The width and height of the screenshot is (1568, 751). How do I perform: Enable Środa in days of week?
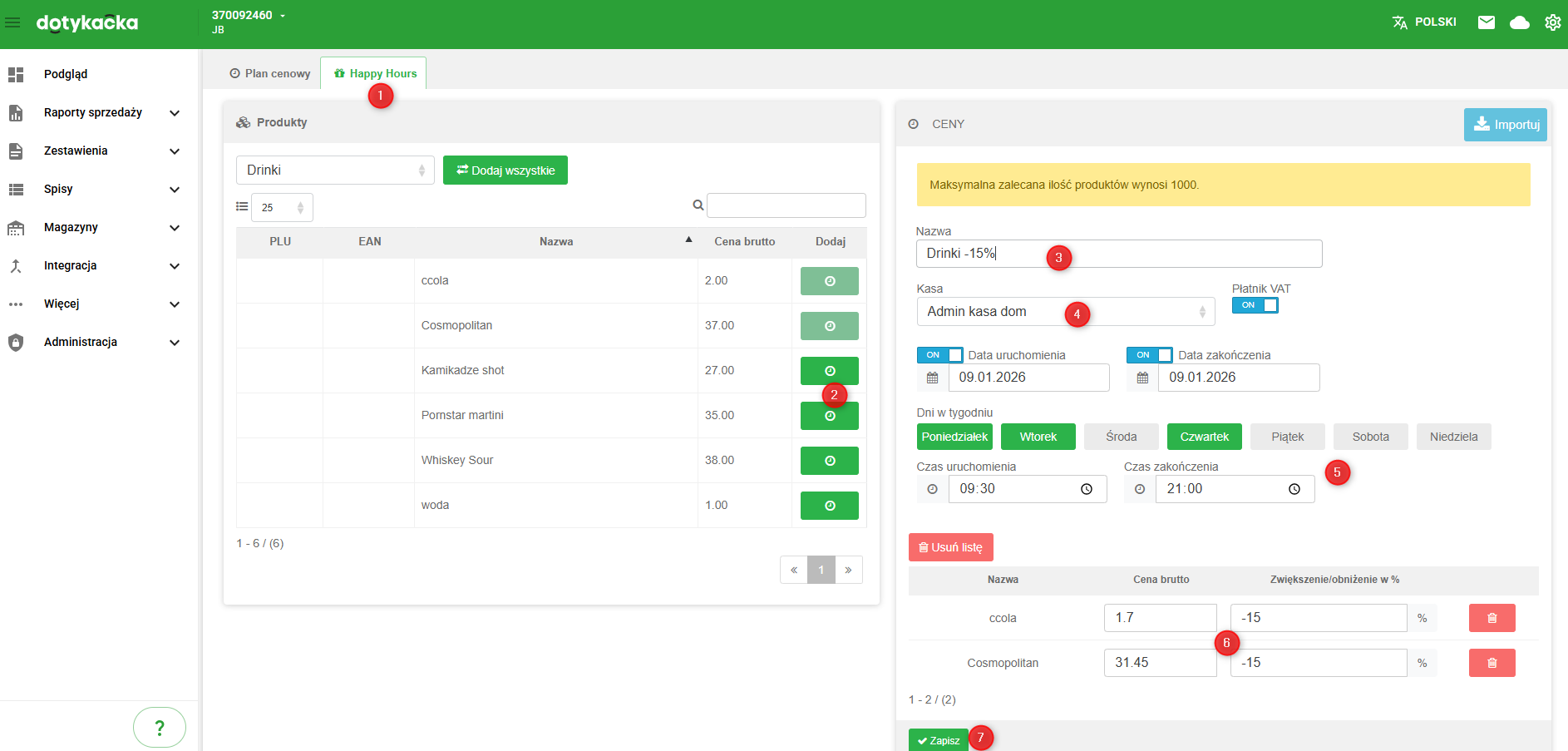click(x=1121, y=437)
